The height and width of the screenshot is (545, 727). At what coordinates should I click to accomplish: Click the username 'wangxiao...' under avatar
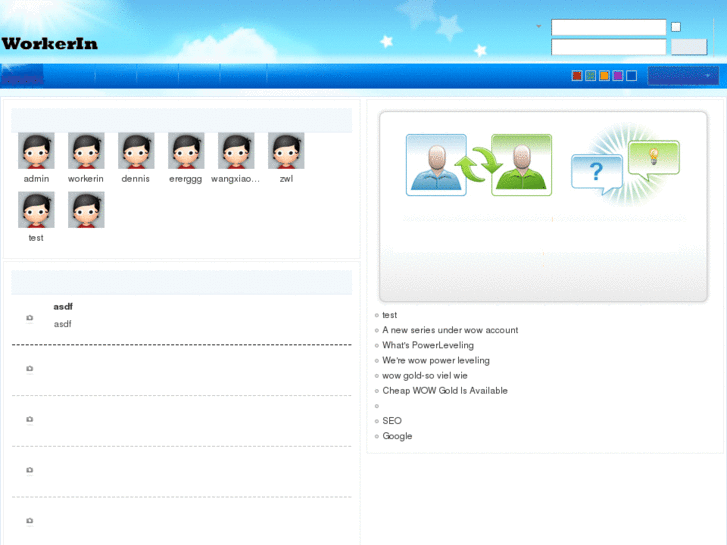click(235, 179)
